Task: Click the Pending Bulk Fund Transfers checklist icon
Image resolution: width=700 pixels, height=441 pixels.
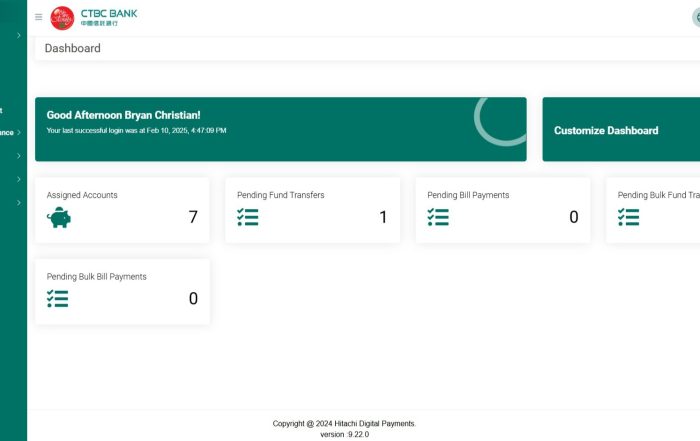Action: (629, 217)
